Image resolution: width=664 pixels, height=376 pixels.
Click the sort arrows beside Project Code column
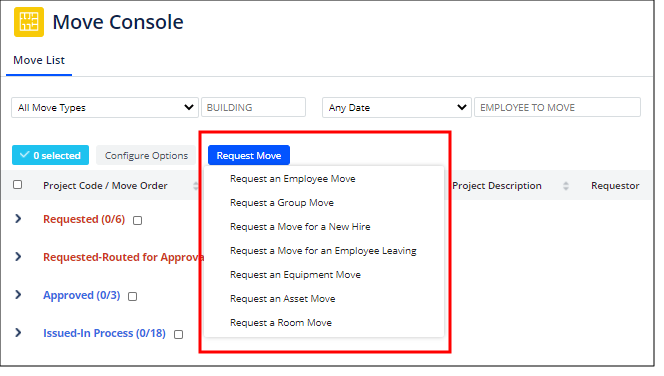click(196, 186)
